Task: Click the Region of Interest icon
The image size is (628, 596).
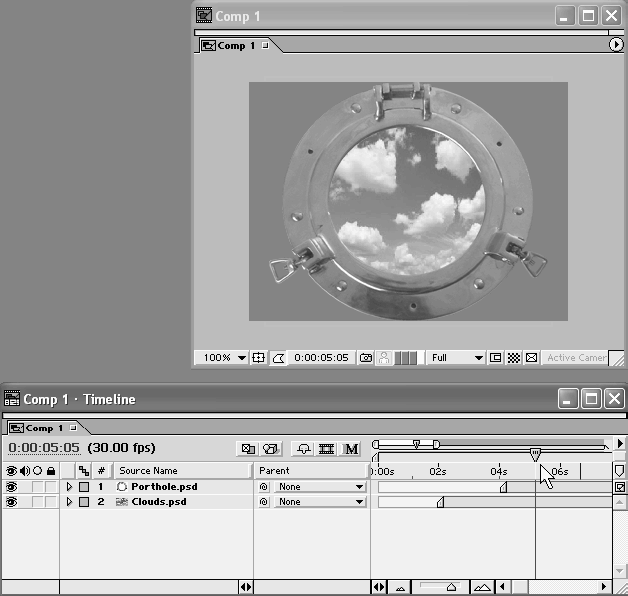Action: click(x=496, y=358)
